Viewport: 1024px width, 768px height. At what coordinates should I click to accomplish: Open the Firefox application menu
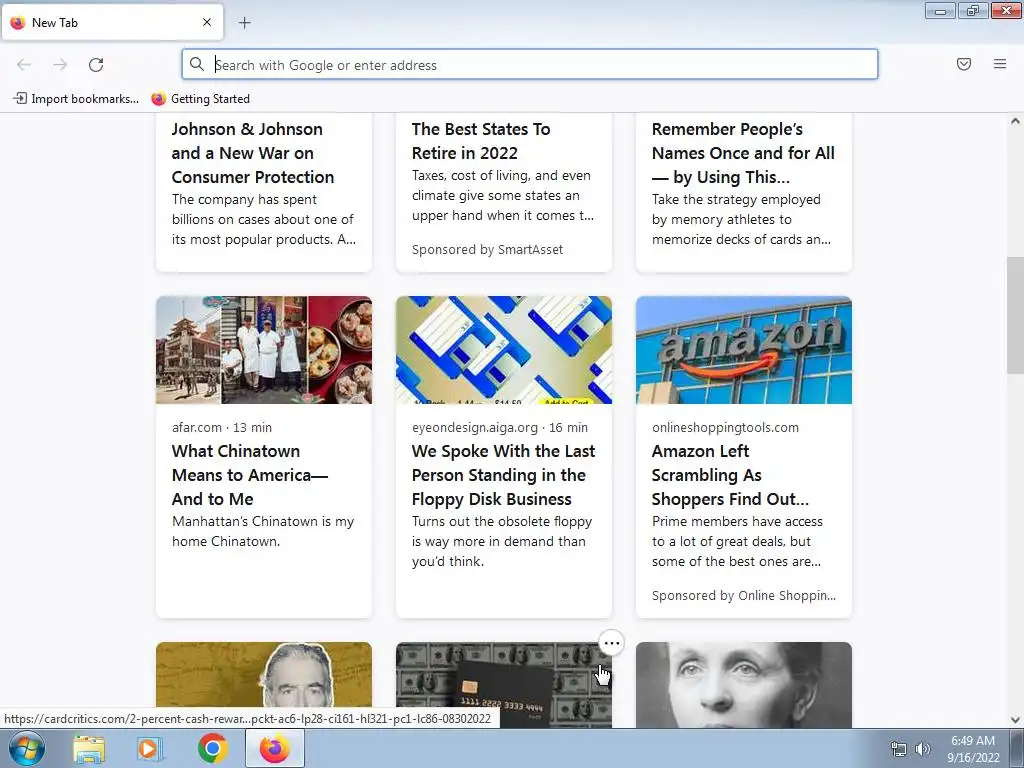1000,64
